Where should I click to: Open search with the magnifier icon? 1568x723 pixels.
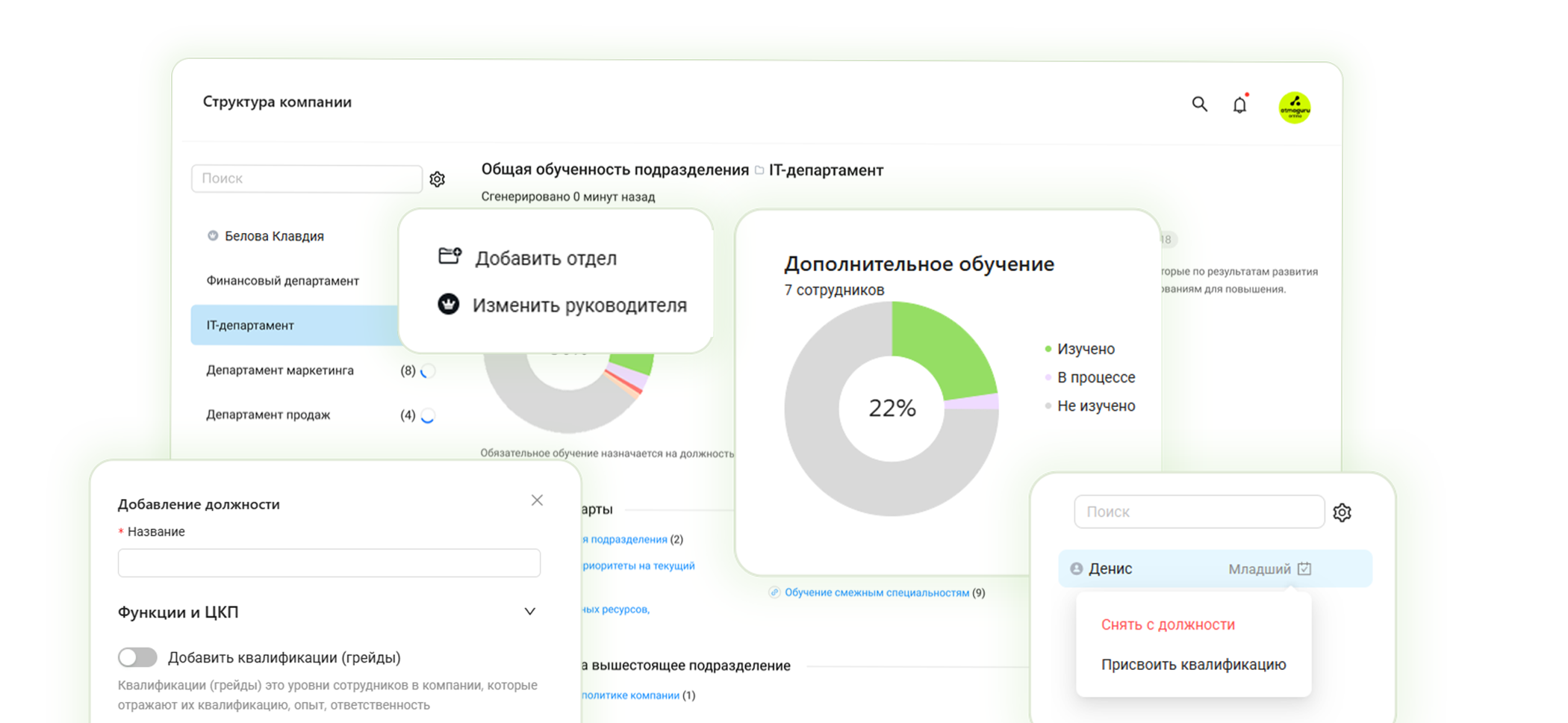[1199, 104]
